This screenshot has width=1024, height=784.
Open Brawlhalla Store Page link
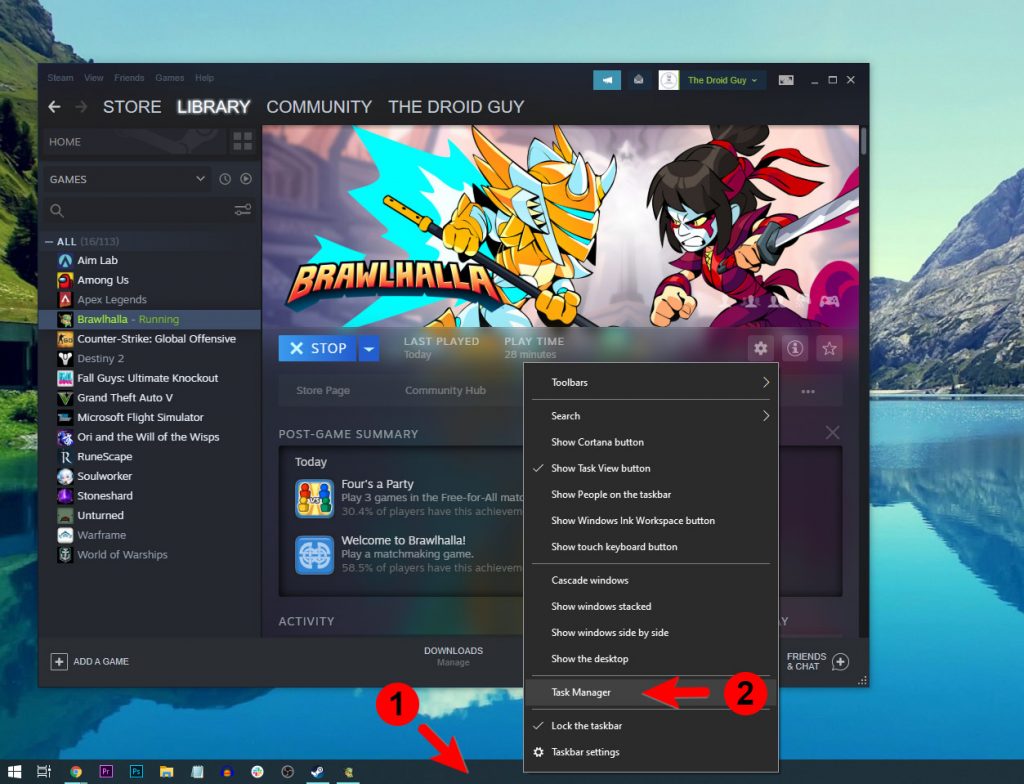[x=323, y=390]
